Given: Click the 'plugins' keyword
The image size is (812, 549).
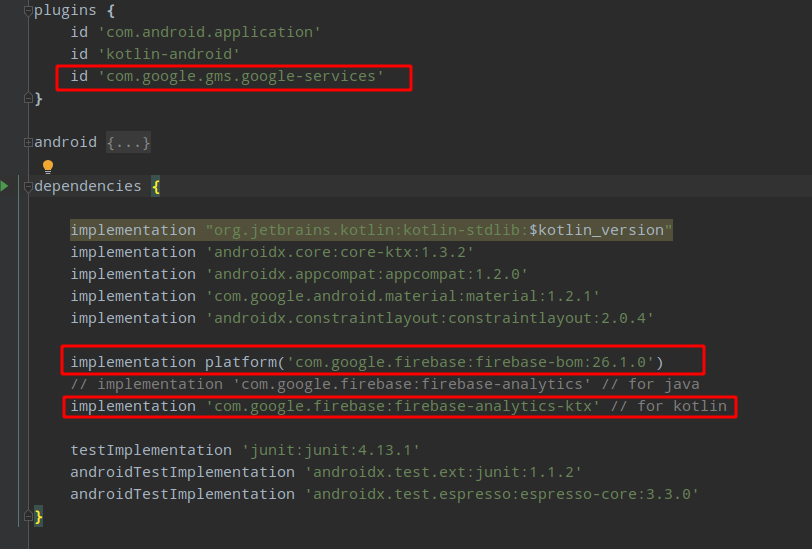Looking at the screenshot, I should point(65,10).
